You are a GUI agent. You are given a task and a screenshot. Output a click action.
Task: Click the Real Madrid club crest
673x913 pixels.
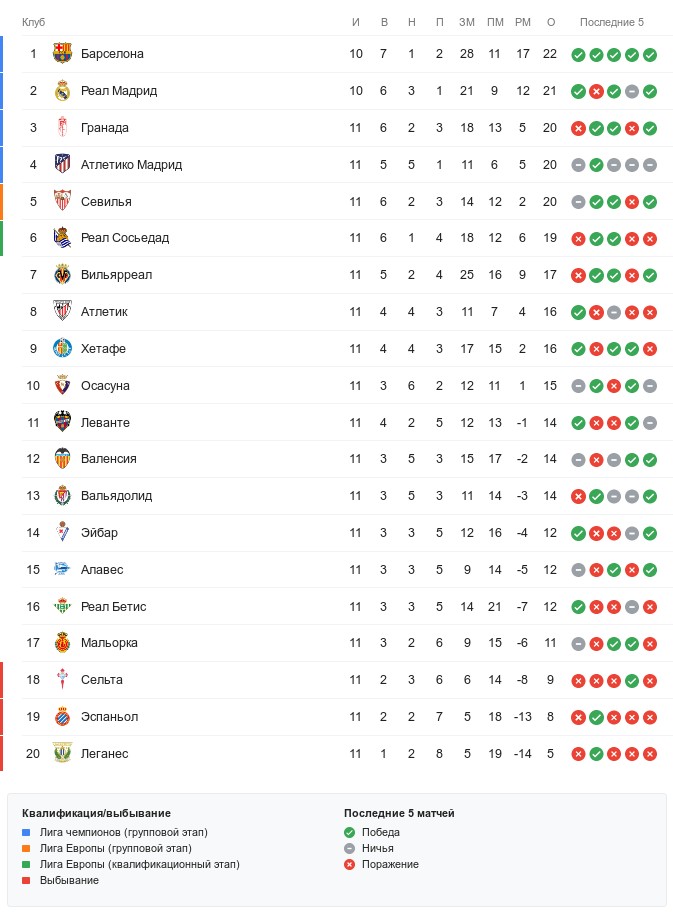[x=62, y=91]
